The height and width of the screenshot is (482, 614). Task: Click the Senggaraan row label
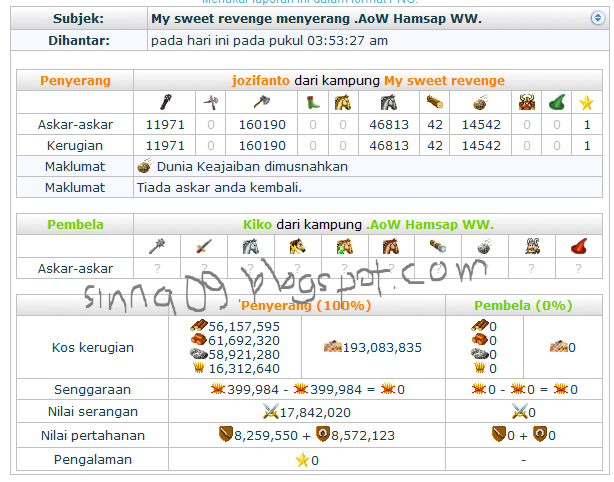tap(92, 390)
